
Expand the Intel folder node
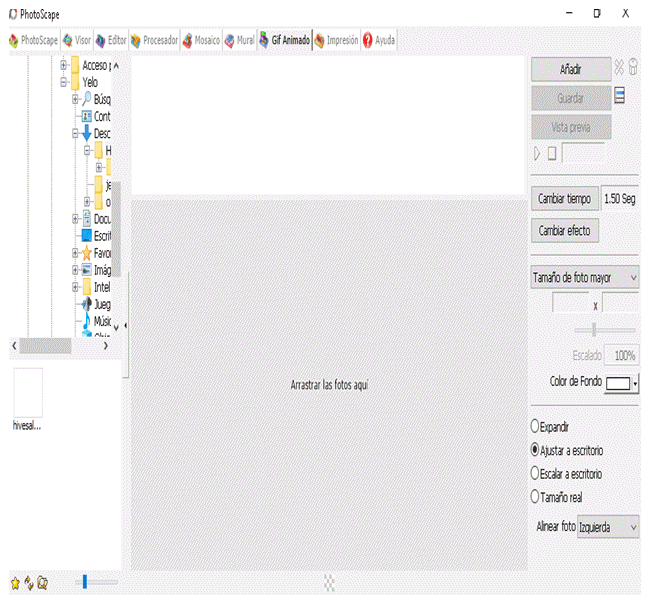[x=75, y=287]
